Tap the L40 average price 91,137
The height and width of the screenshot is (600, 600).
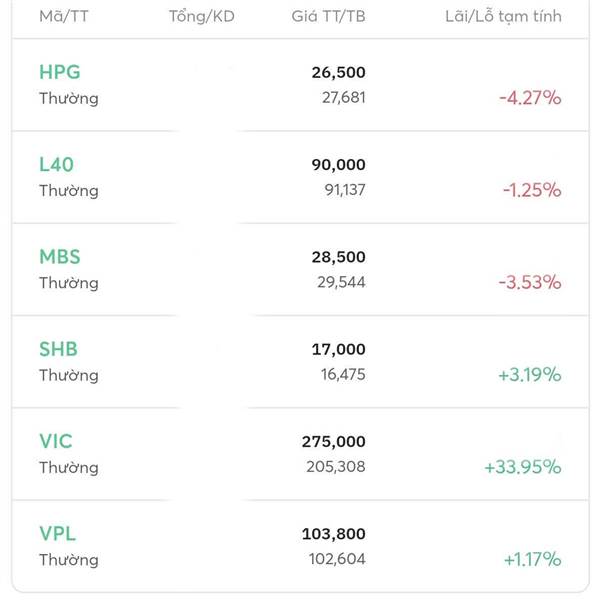[340, 190]
